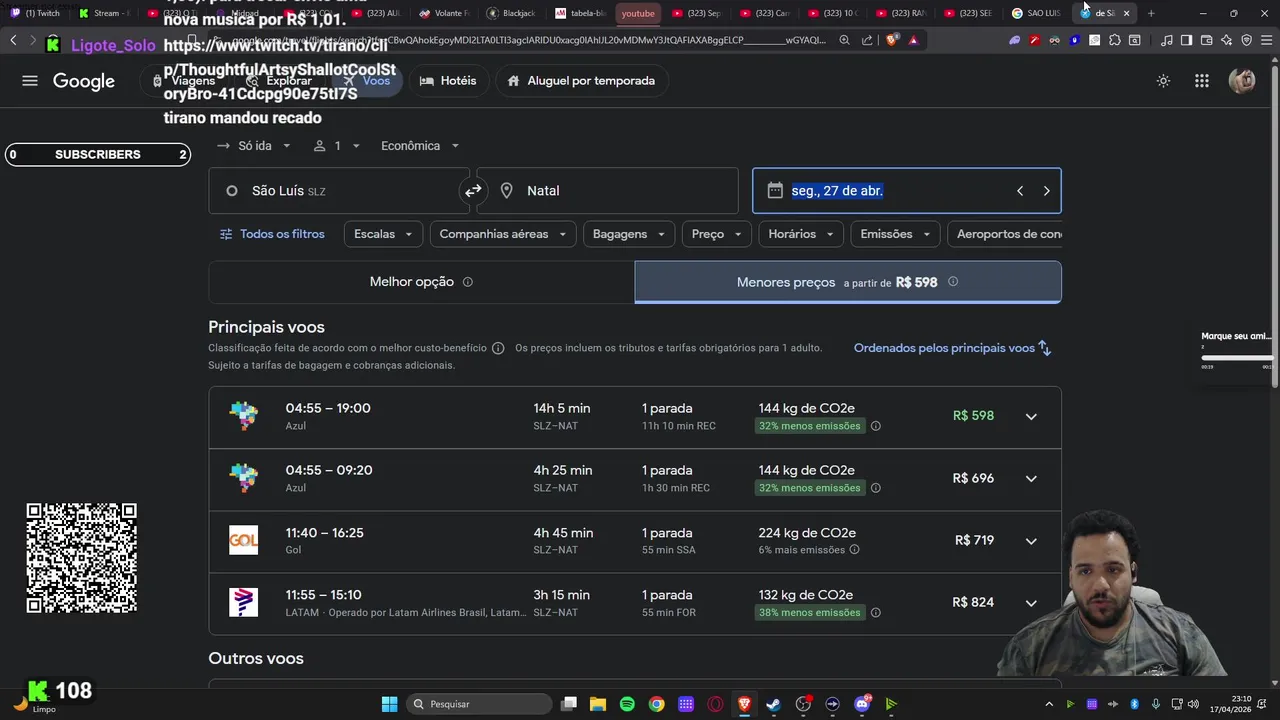
Task: Open a new browser tab
Action: click(1151, 13)
